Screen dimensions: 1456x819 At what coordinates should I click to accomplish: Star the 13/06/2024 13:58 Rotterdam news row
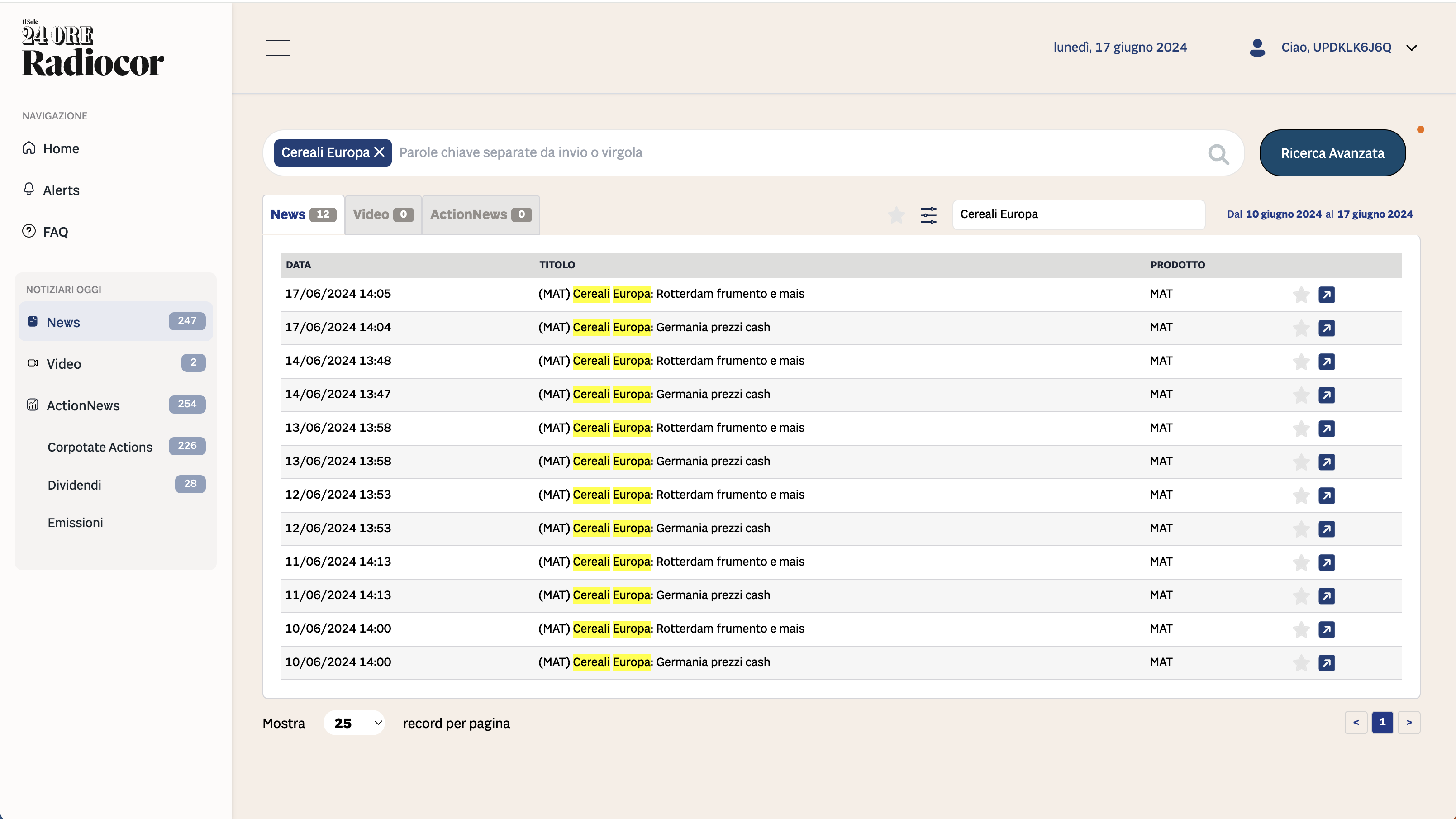1301,429
